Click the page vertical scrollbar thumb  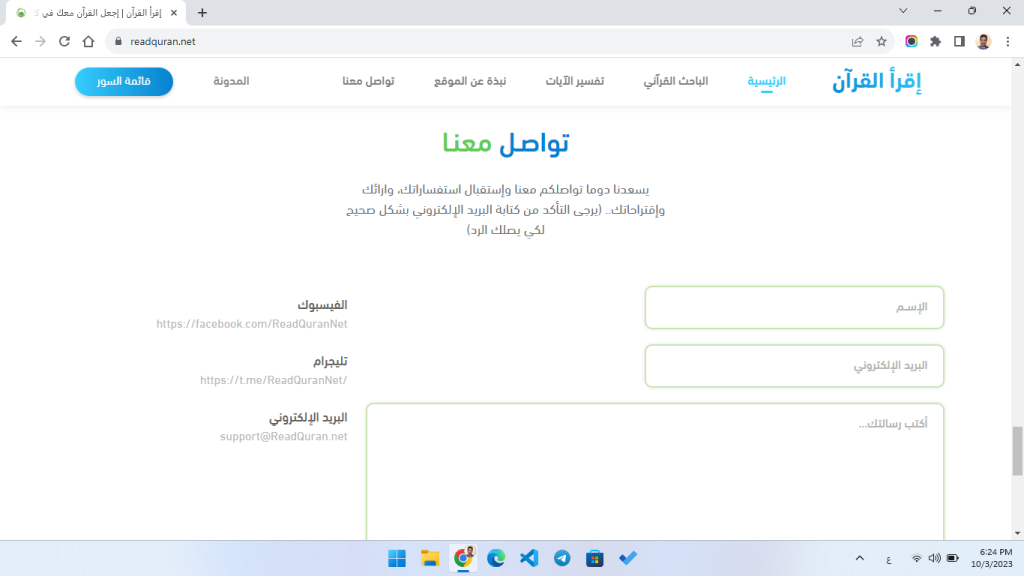click(x=1017, y=451)
